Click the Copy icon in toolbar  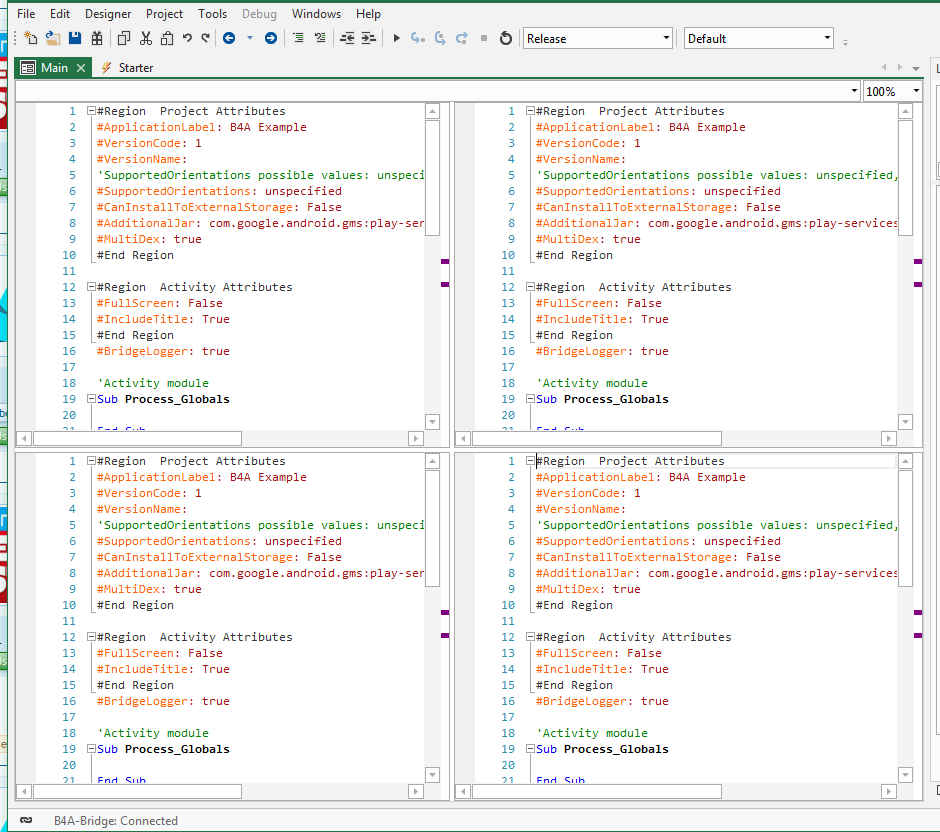pyautogui.click(x=124, y=38)
